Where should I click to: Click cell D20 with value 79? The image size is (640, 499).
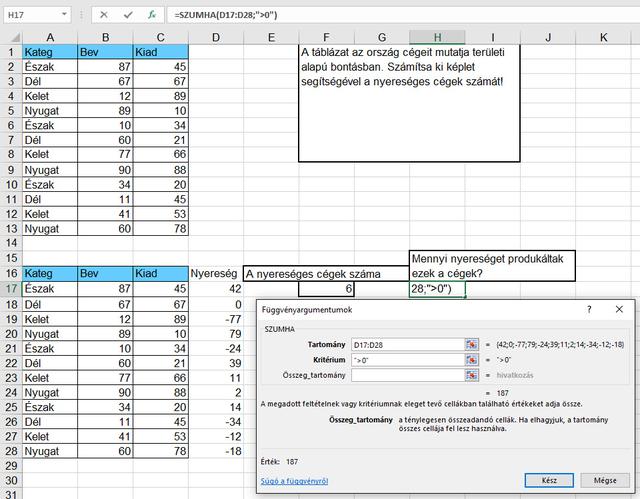click(x=216, y=334)
